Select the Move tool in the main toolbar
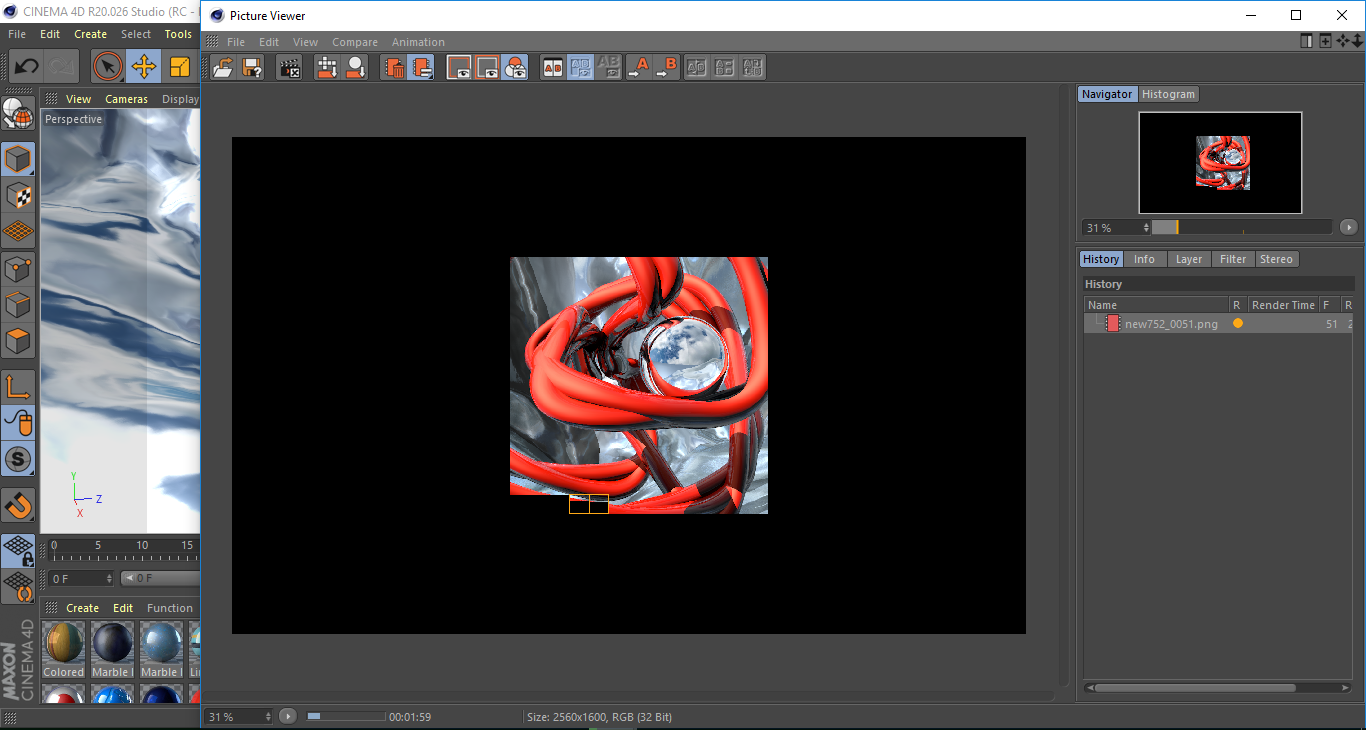The image size is (1366, 730). coord(144,67)
